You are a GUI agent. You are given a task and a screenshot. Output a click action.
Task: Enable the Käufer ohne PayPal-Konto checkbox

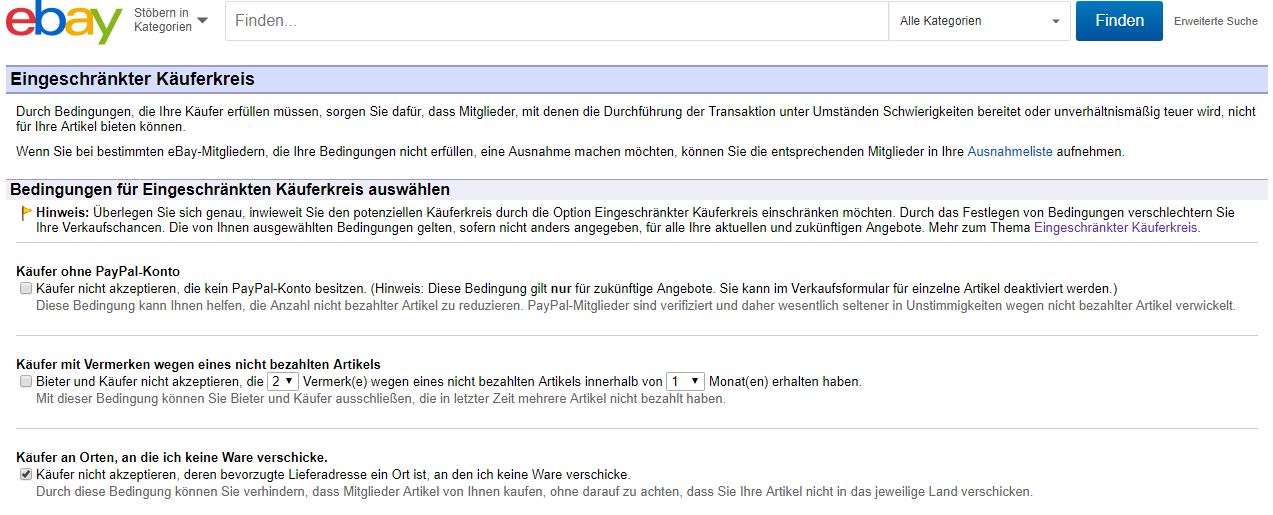point(25,288)
